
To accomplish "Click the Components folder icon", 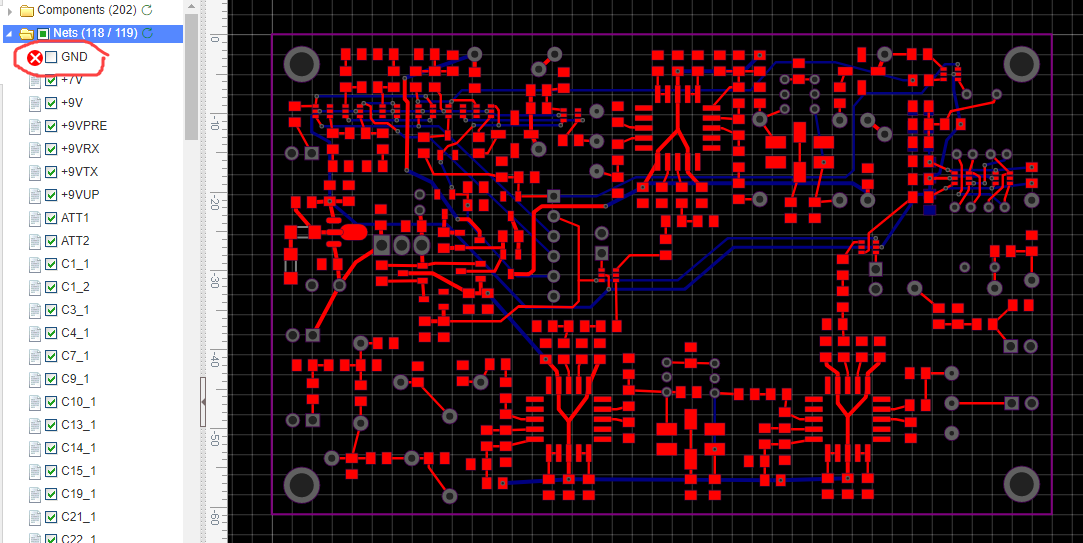I will (x=26, y=10).
